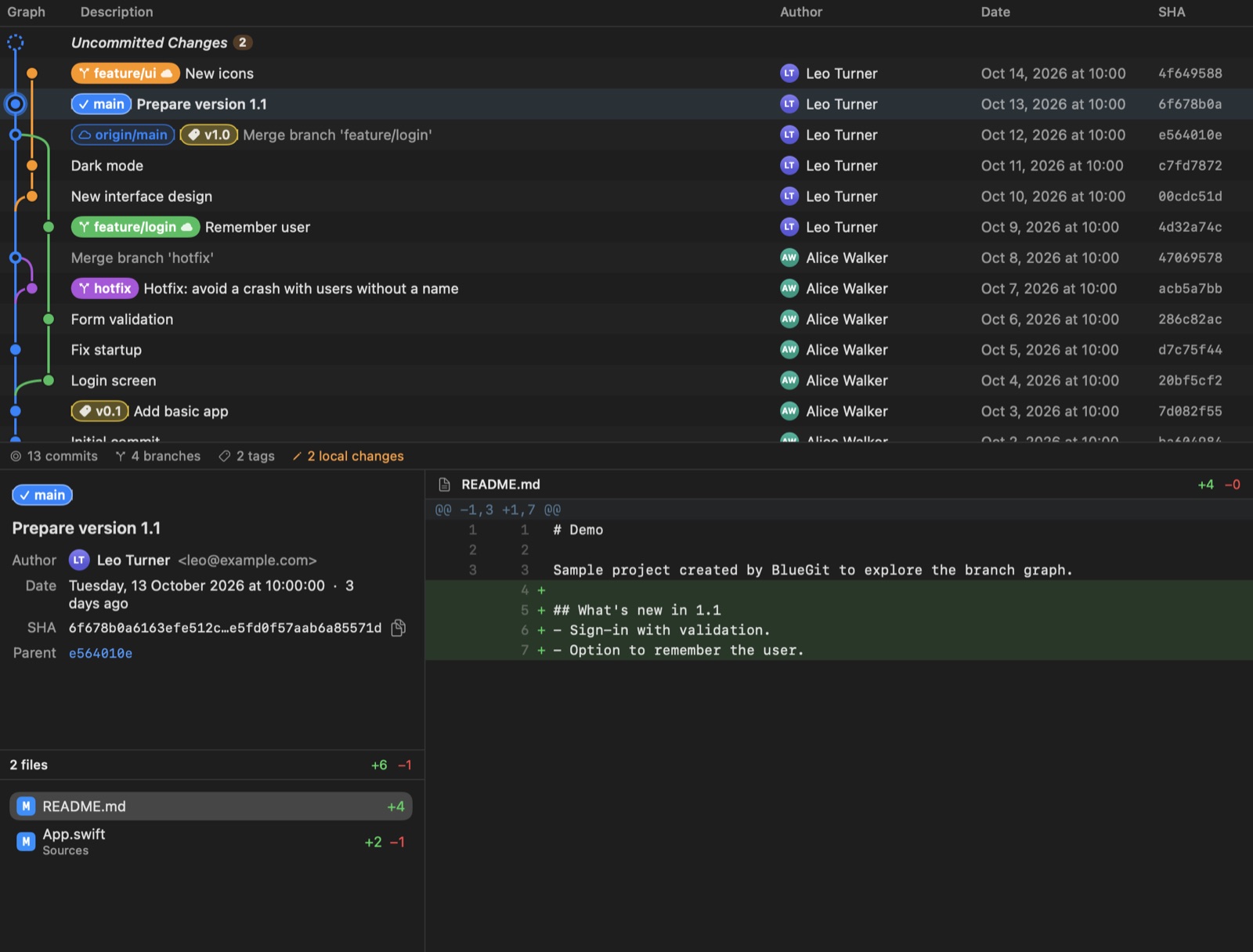Image resolution: width=1253 pixels, height=952 pixels.
Task: Click the graph node for Prepare version 1.1
Action: point(15,104)
